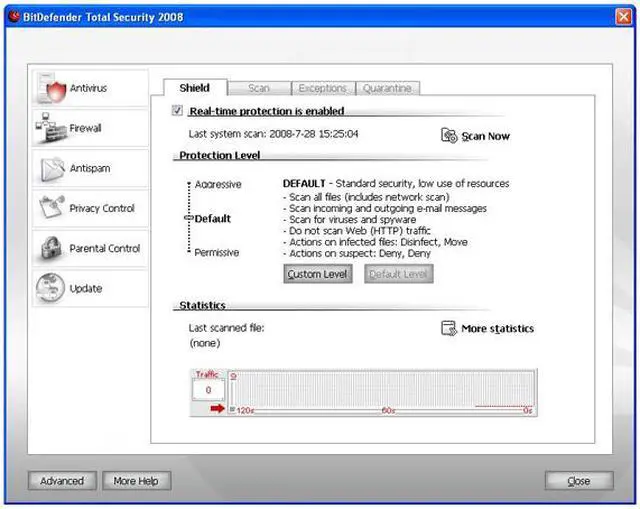Viewport: 640px width, 509px height.
Task: Click the Scan Now magnifier icon
Action: pyautogui.click(x=449, y=136)
